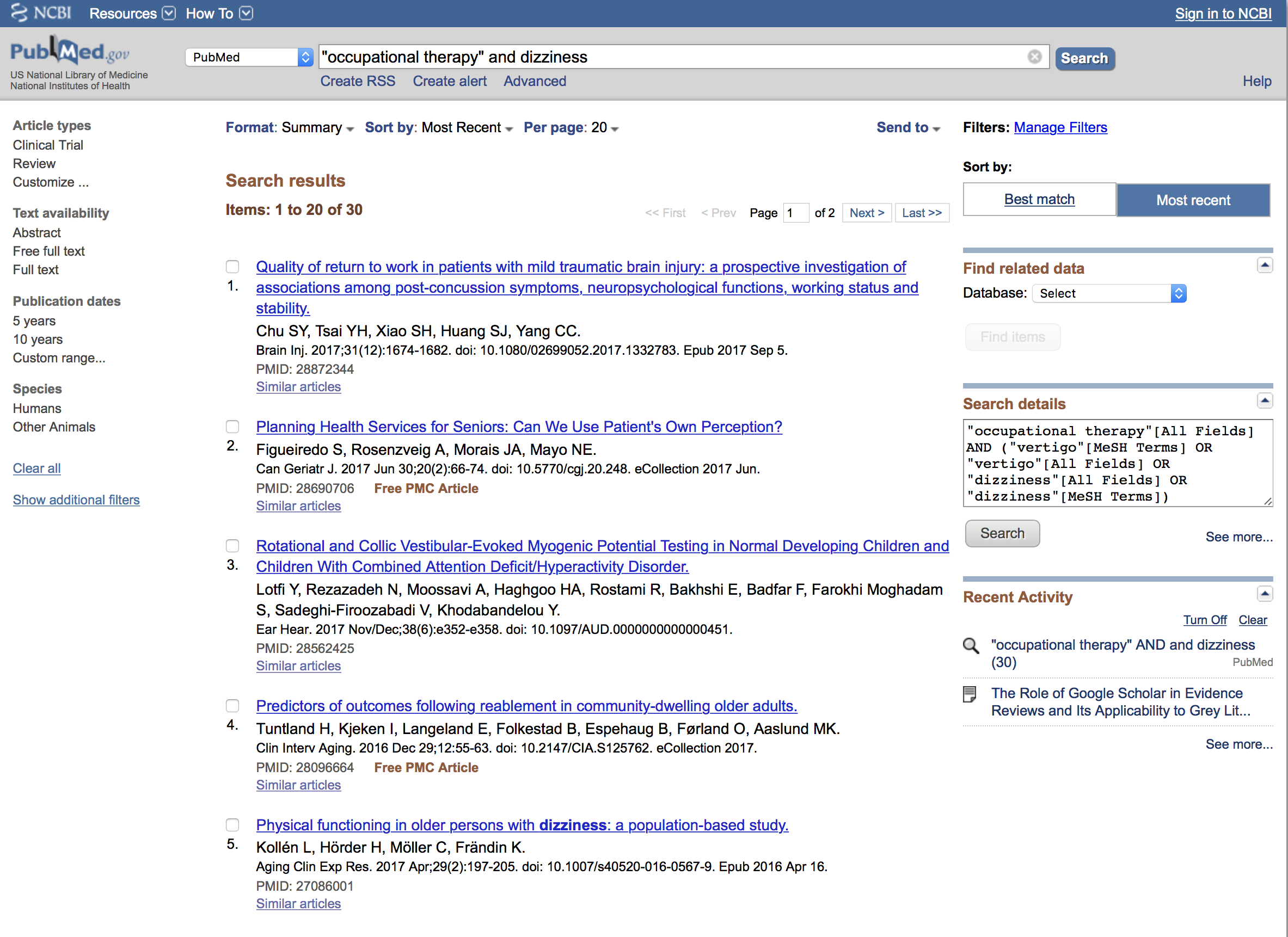1288x937 pixels.
Task: Jump to Last results page
Action: coord(922,213)
